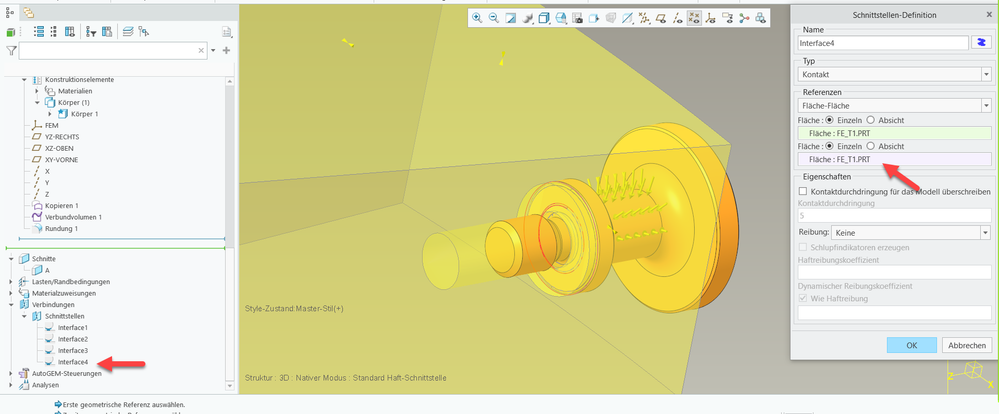Image resolution: width=999 pixels, height=414 pixels.
Task: Click the first green Fläche reference field
Action: click(x=893, y=131)
